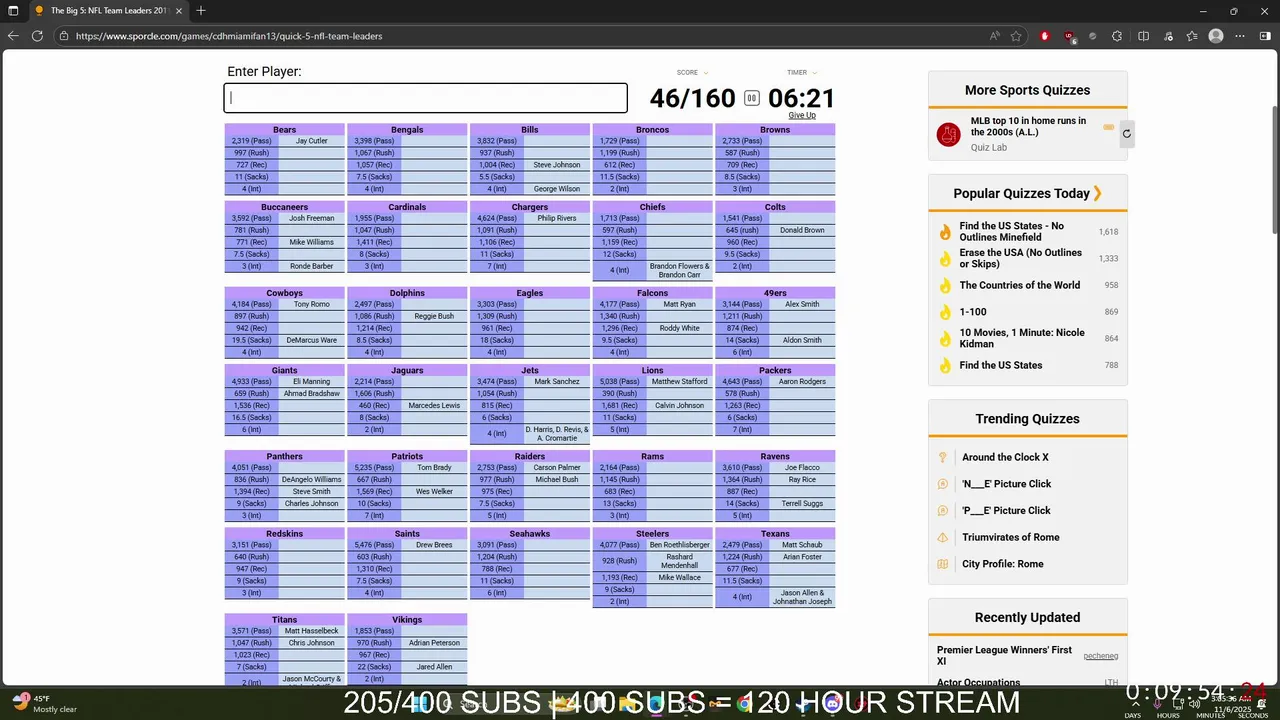Viewport: 1280px width, 720px height.
Task: Click the sporcle URL in address bar
Action: pyautogui.click(x=229, y=36)
